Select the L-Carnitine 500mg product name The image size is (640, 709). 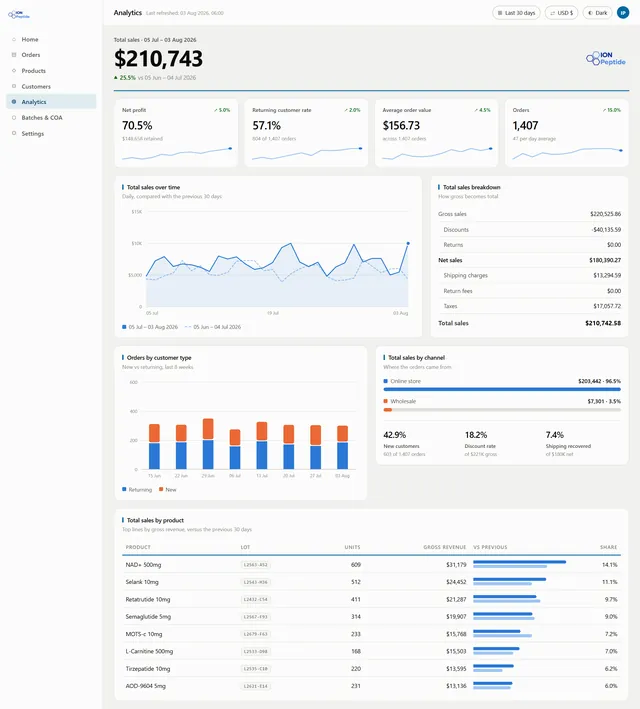click(149, 651)
